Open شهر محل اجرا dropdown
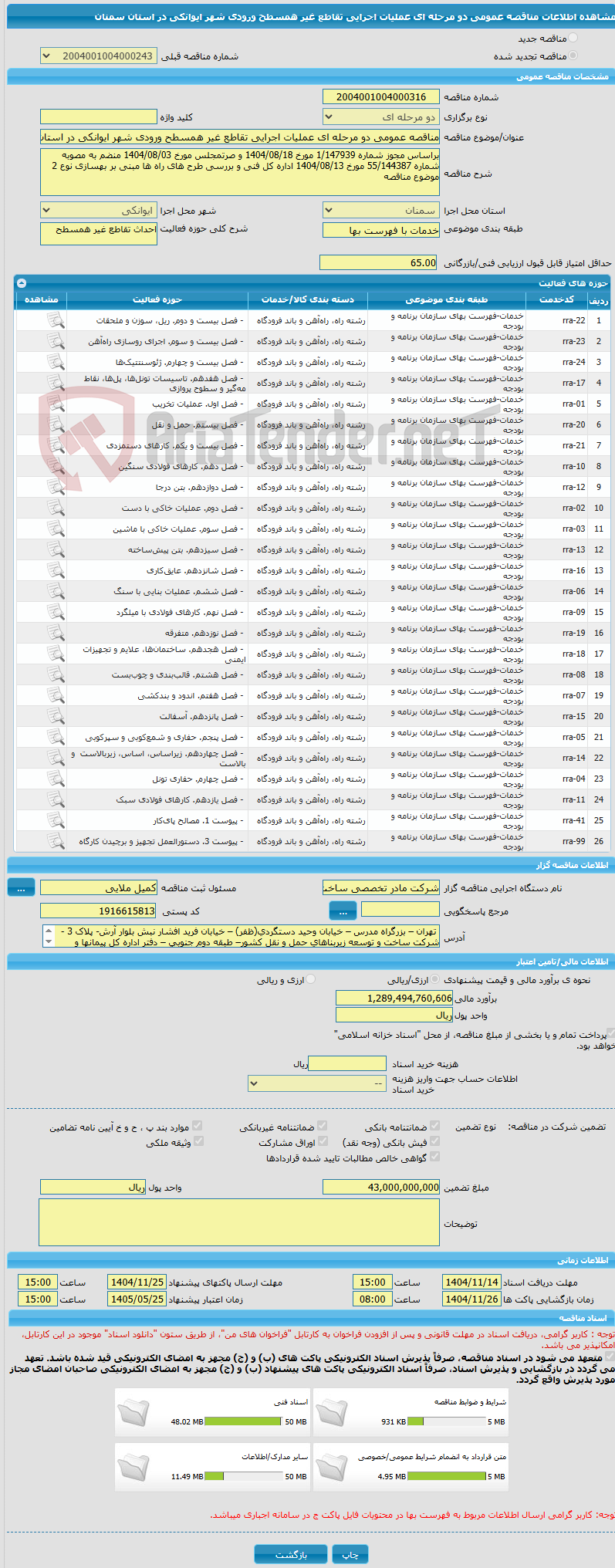Image resolution: width=615 pixels, height=1568 pixels. (x=99, y=210)
